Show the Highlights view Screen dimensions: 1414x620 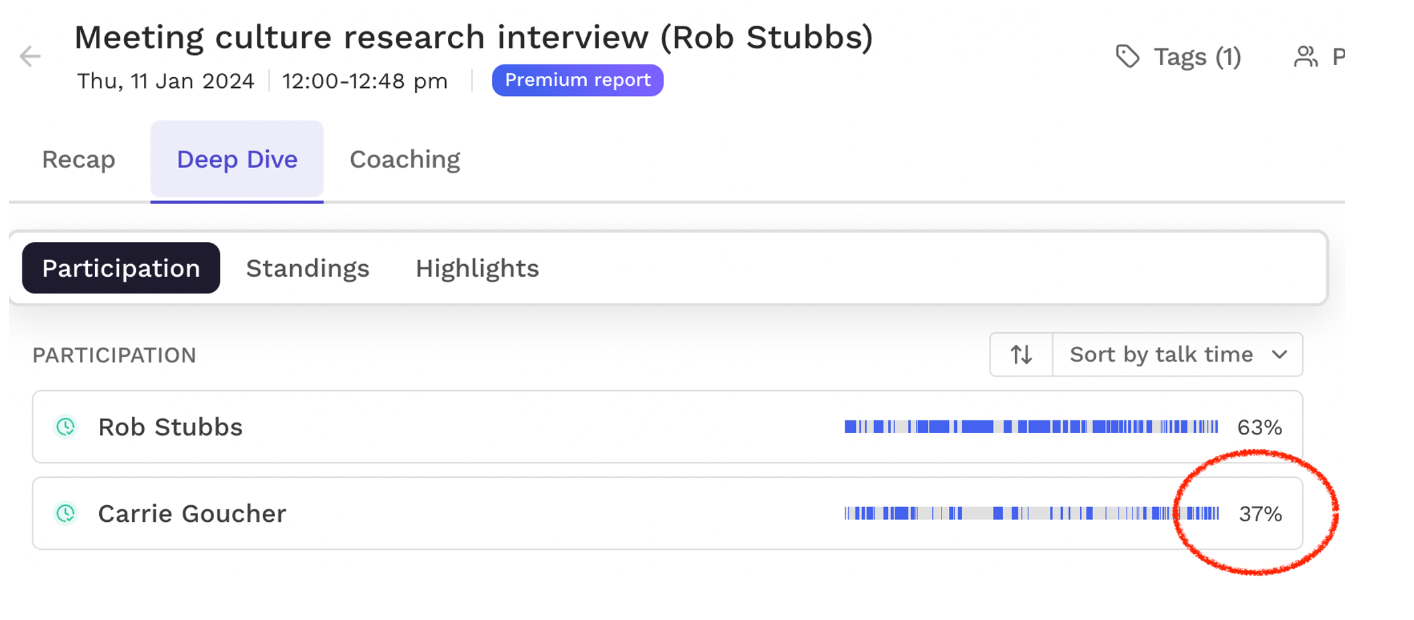pos(477,268)
